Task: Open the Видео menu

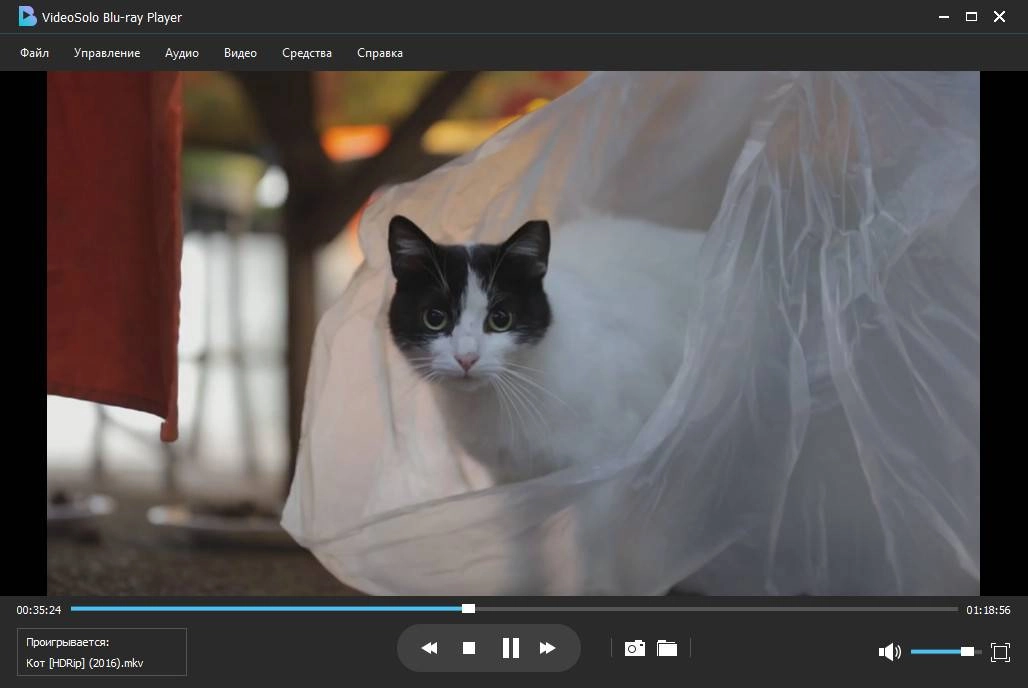Action: (x=240, y=53)
